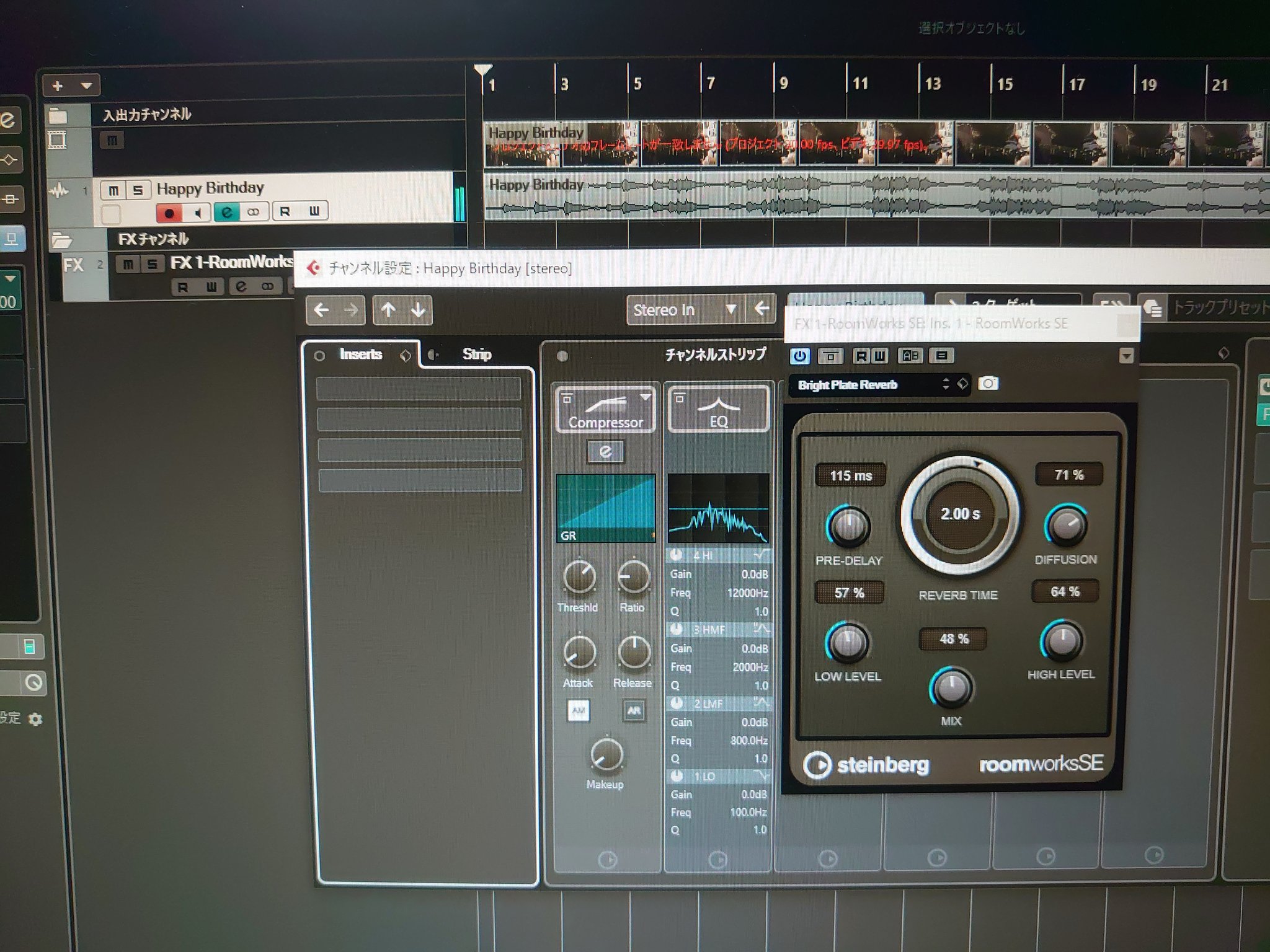Mute the FX 1-RoomWorks track
The height and width of the screenshot is (952, 1270).
click(128, 265)
